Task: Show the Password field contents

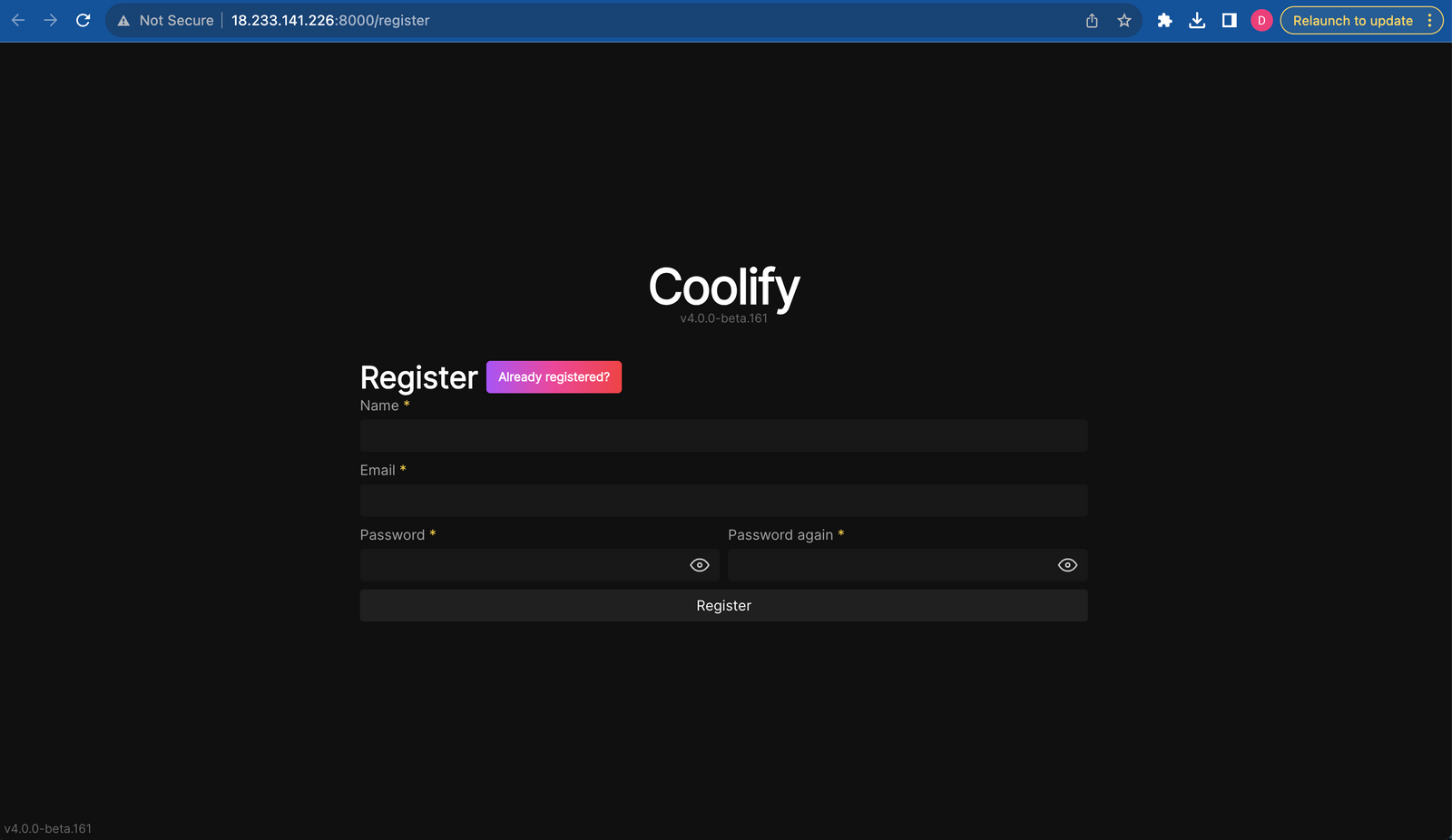Action: [699, 565]
